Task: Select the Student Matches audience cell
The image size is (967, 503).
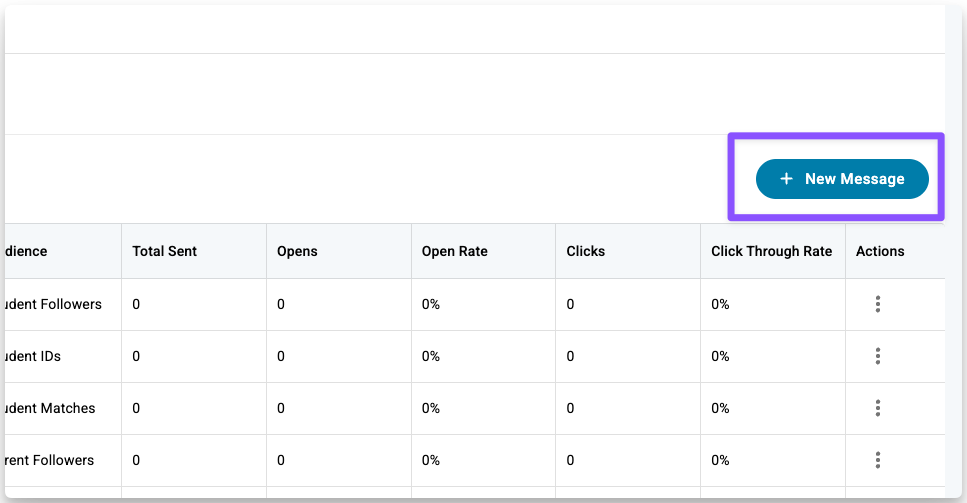Action: (50, 408)
